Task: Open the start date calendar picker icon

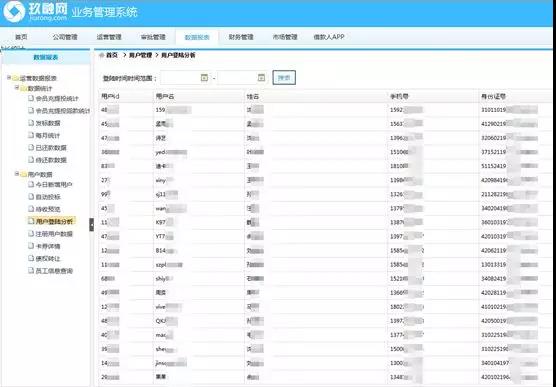Action: click(x=204, y=77)
